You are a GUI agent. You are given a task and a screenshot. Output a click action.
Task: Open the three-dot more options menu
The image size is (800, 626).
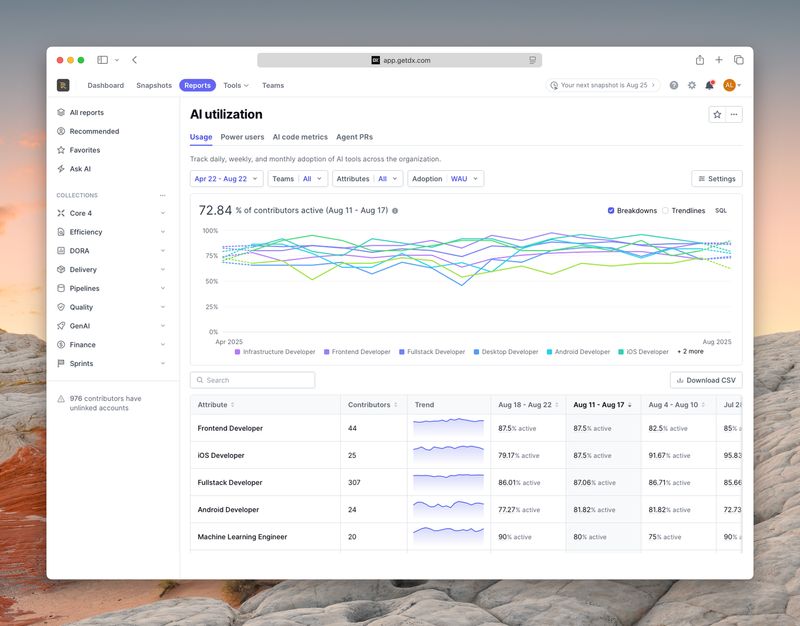coord(734,115)
